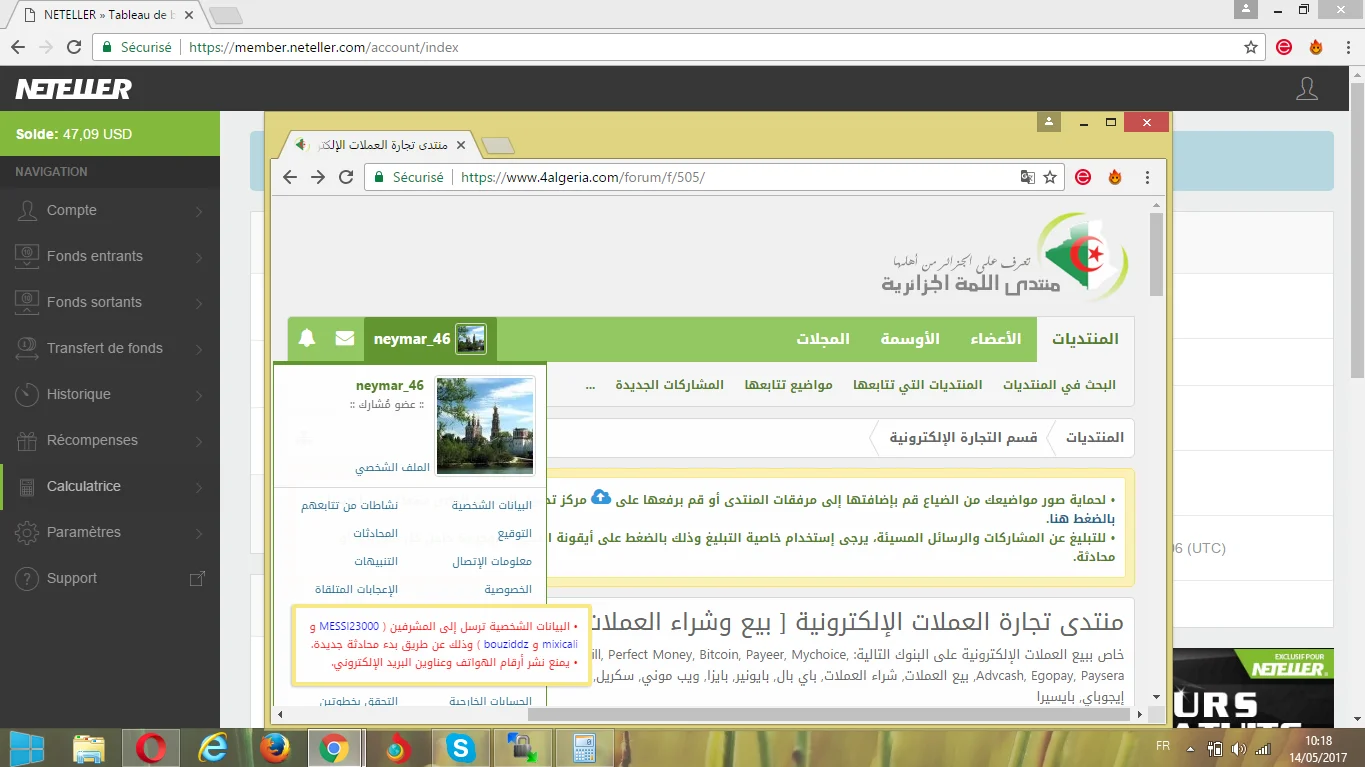Viewport: 1365px width, 767px height.
Task: Click the blue cloud upload icon in the notice
Action: click(x=601, y=497)
